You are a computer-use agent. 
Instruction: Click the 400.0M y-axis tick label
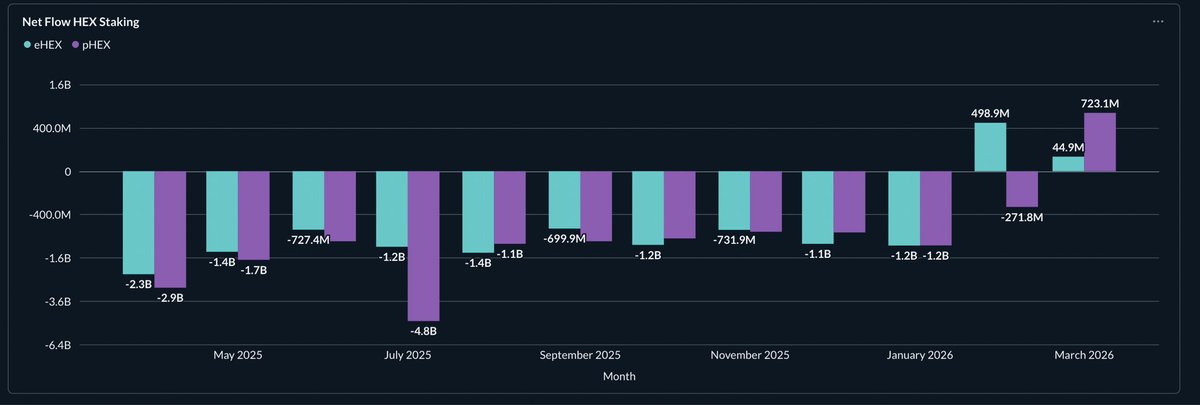tap(52, 129)
